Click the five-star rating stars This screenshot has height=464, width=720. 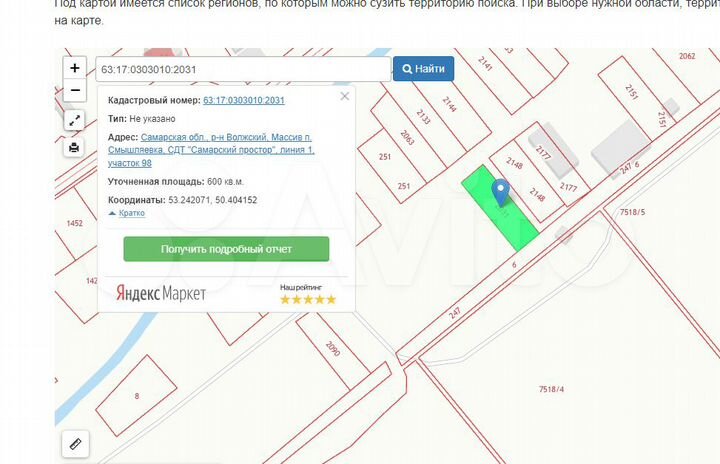tap(308, 300)
